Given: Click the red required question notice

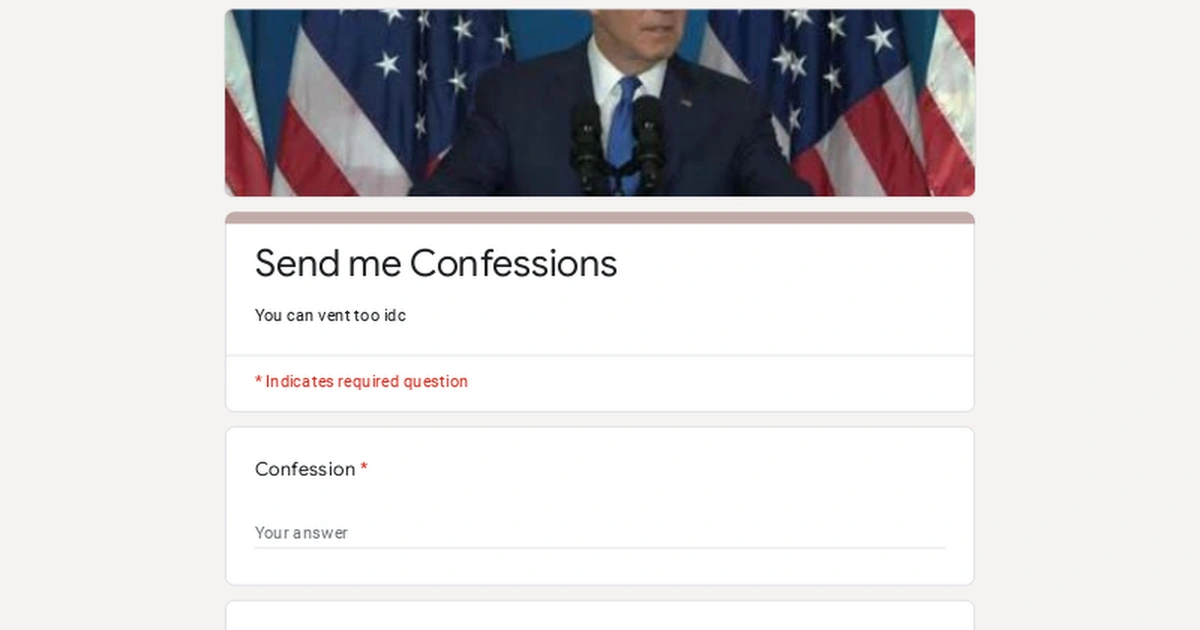Looking at the screenshot, I should coord(361,381).
